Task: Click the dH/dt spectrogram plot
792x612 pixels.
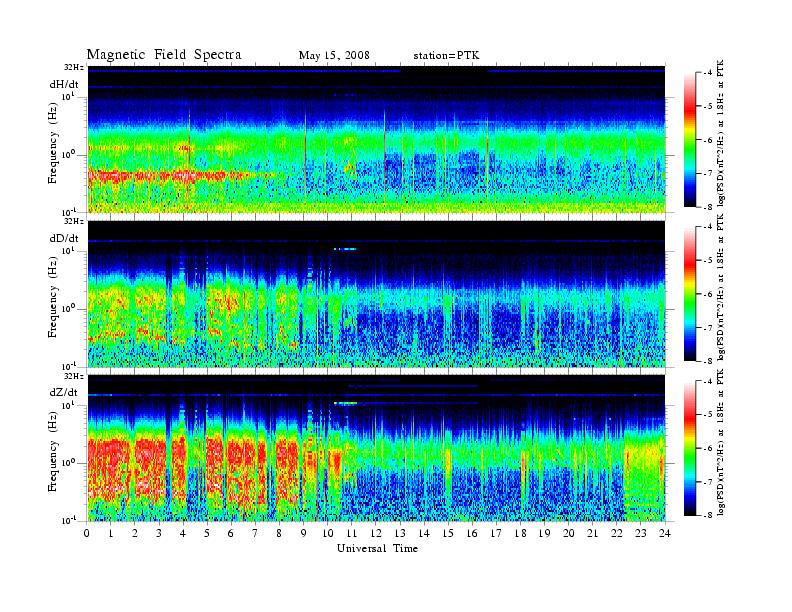Action: click(376, 139)
